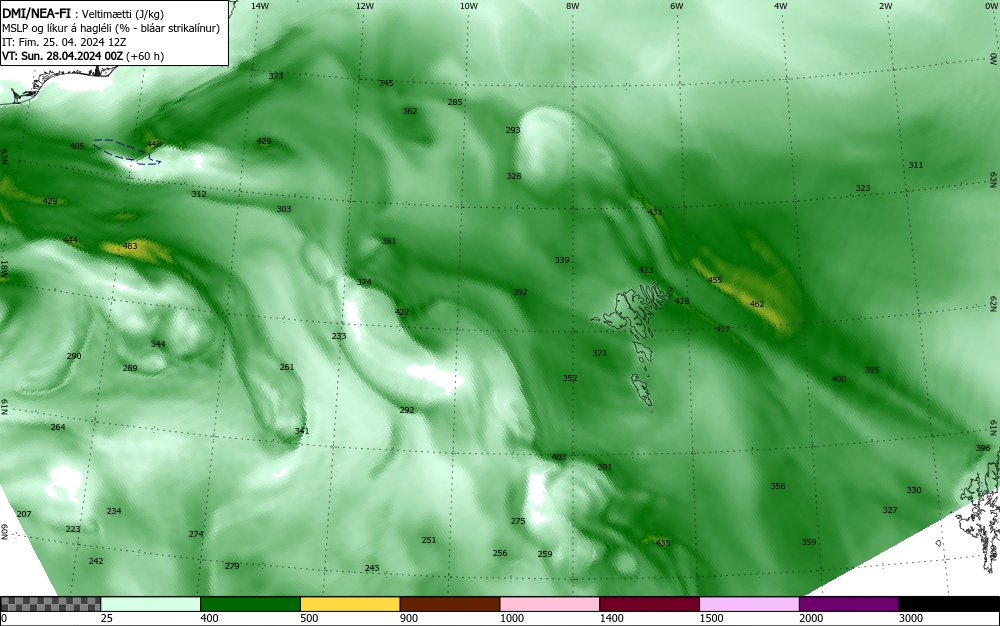Click the 417 map value
Image resolution: width=1000 pixels, height=626 pixels.
[723, 329]
